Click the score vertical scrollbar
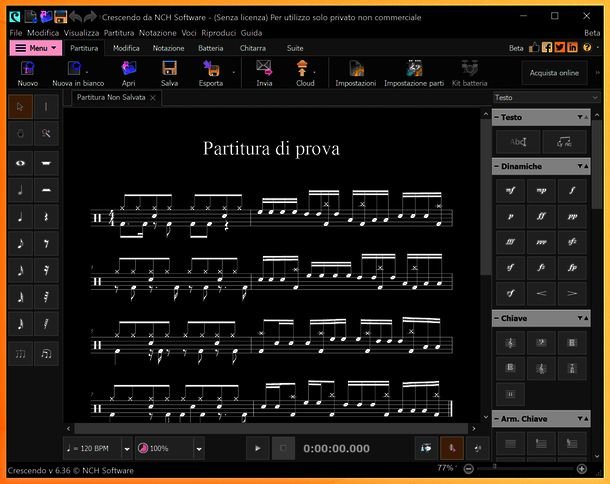Viewport: 610px width, 484px height. point(486,197)
